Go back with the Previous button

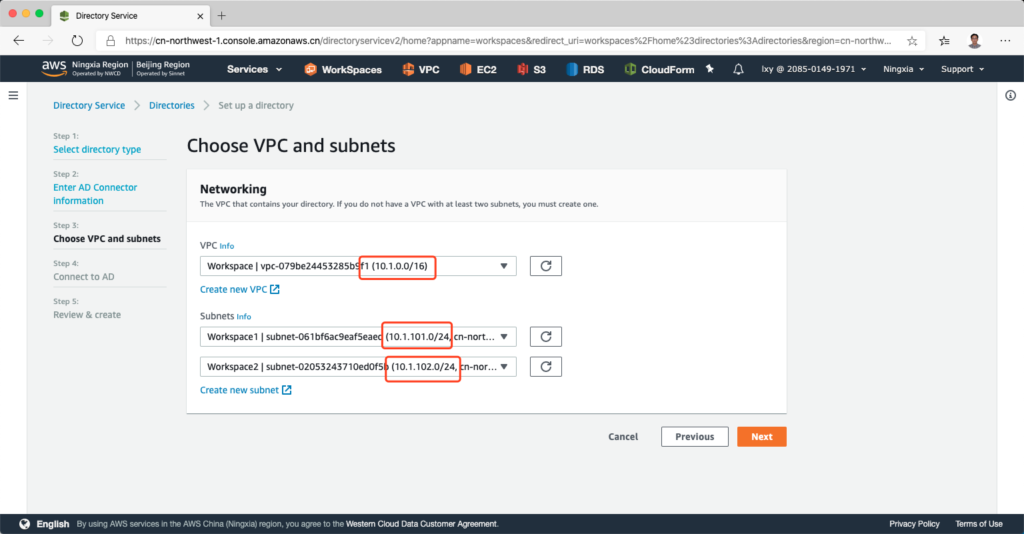pyautogui.click(x=694, y=437)
